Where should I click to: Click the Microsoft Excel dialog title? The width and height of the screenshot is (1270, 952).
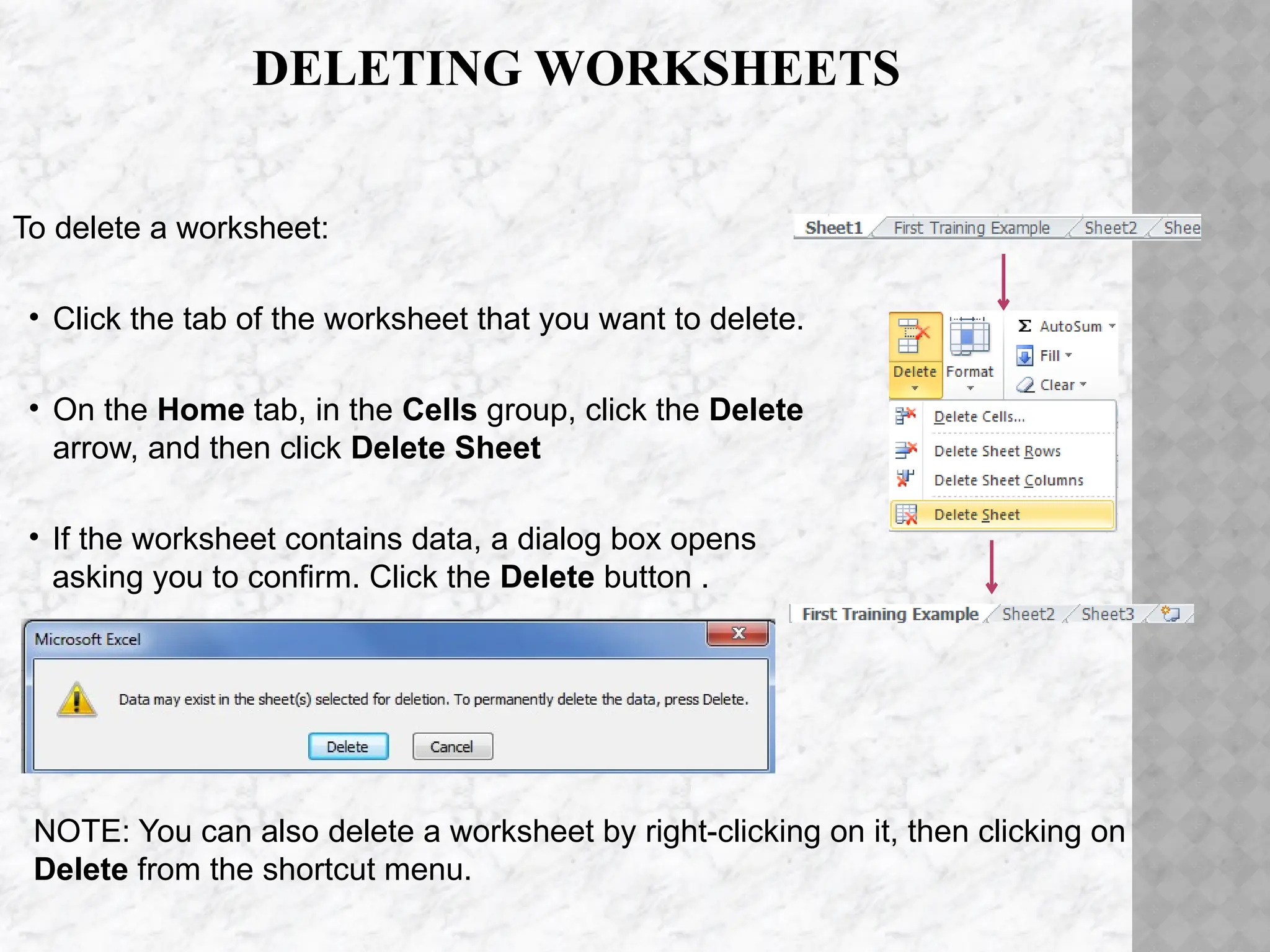[87, 640]
